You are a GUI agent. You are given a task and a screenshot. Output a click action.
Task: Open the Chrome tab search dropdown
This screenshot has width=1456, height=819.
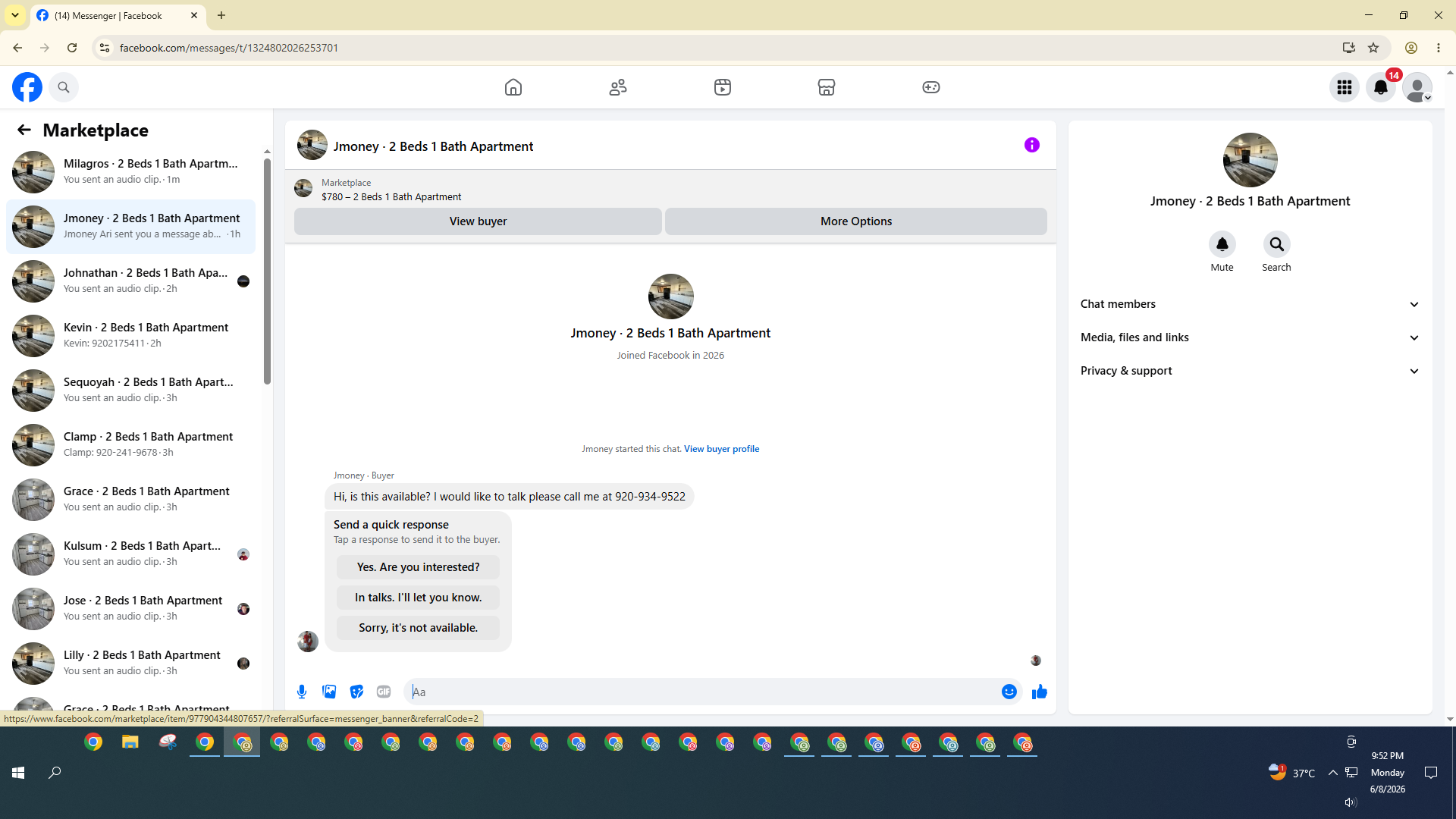pyautogui.click(x=15, y=15)
